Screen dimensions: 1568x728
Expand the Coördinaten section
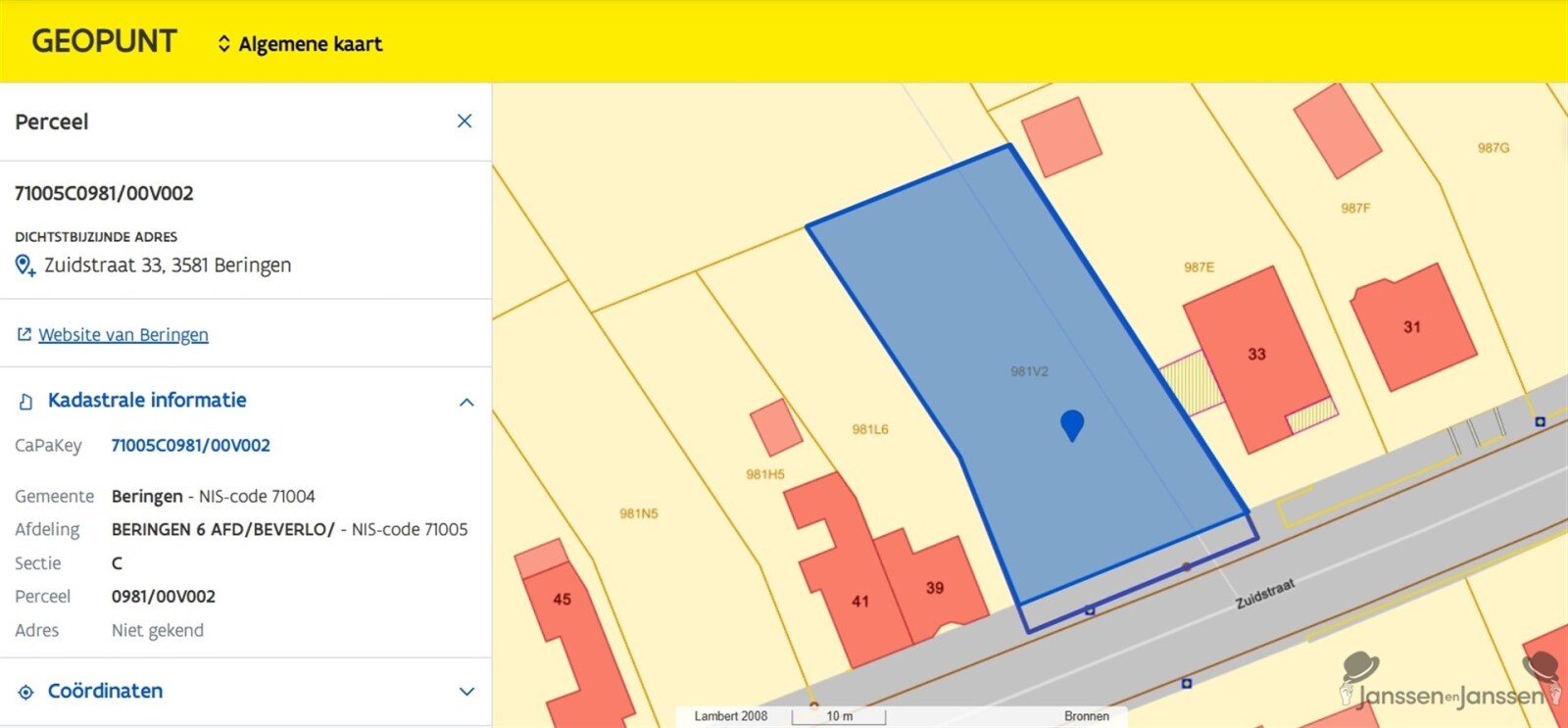(x=466, y=691)
